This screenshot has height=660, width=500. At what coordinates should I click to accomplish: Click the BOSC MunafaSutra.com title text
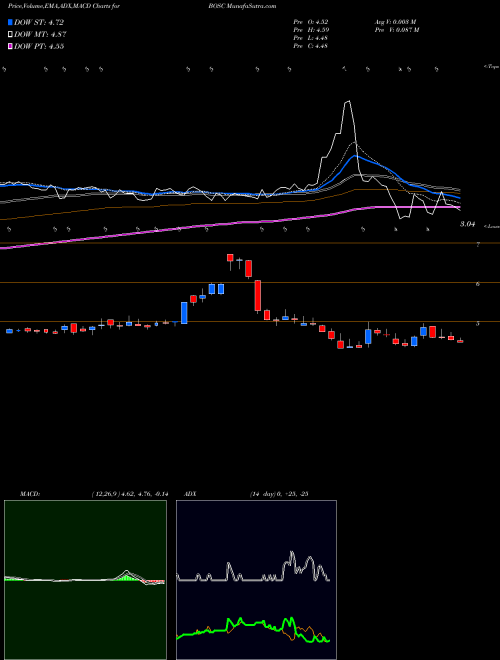click(242, 6)
